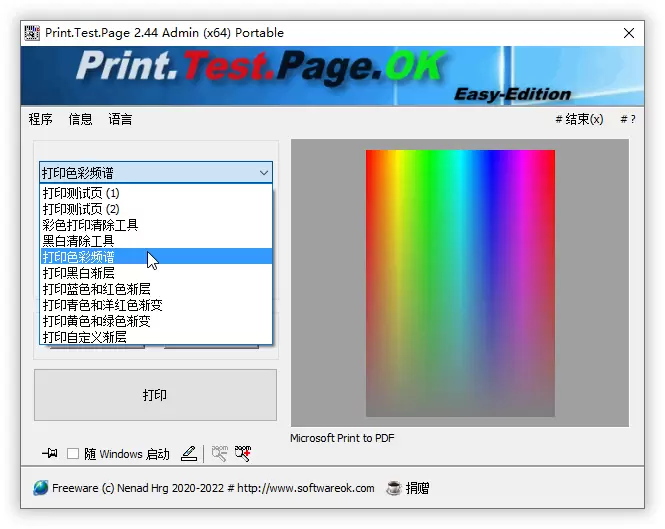This screenshot has width=665, height=529.
Task: Select 打印测试页 (2) from list
Action: point(156,209)
